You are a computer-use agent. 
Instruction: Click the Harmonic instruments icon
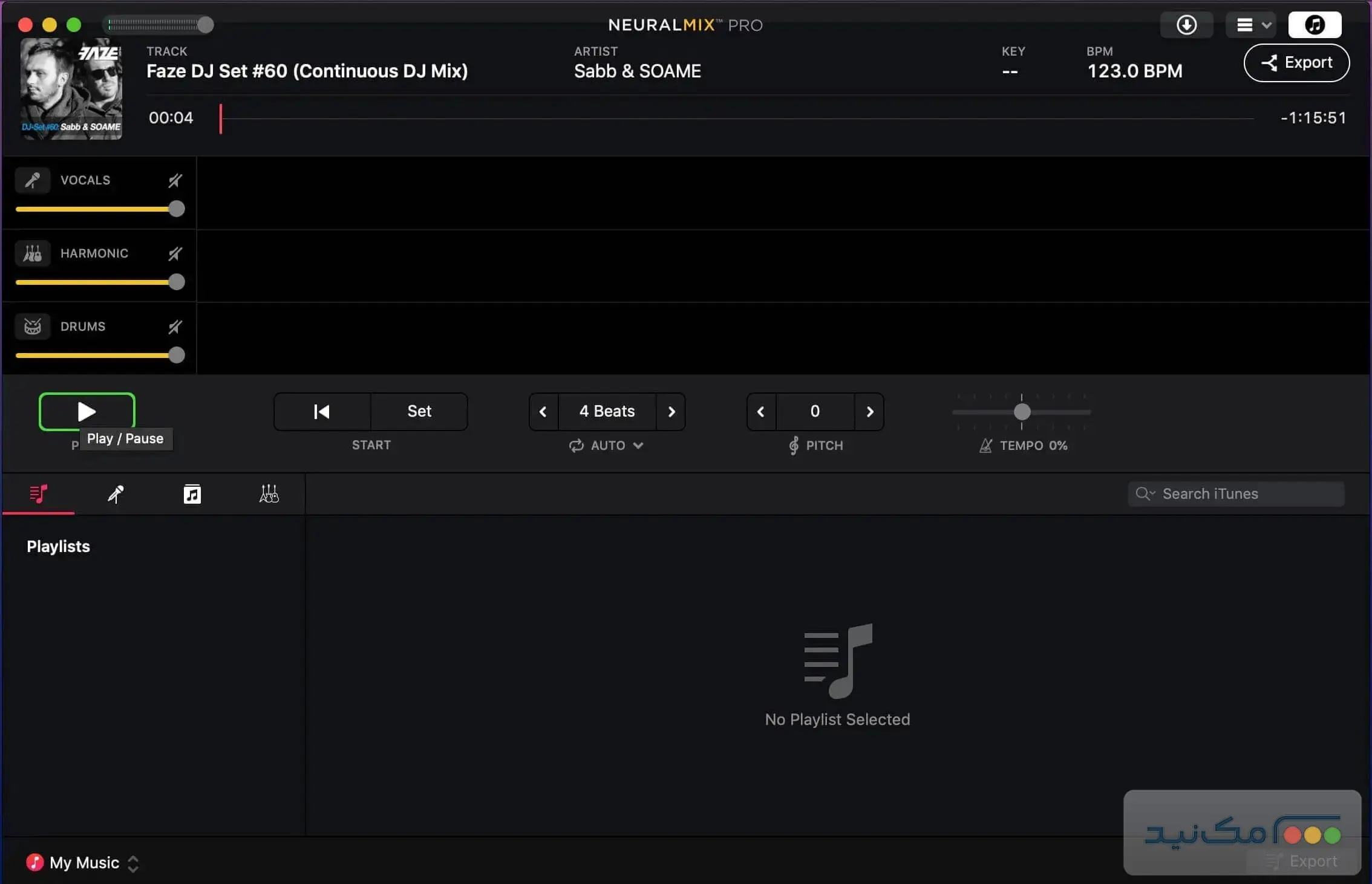pyautogui.click(x=33, y=253)
